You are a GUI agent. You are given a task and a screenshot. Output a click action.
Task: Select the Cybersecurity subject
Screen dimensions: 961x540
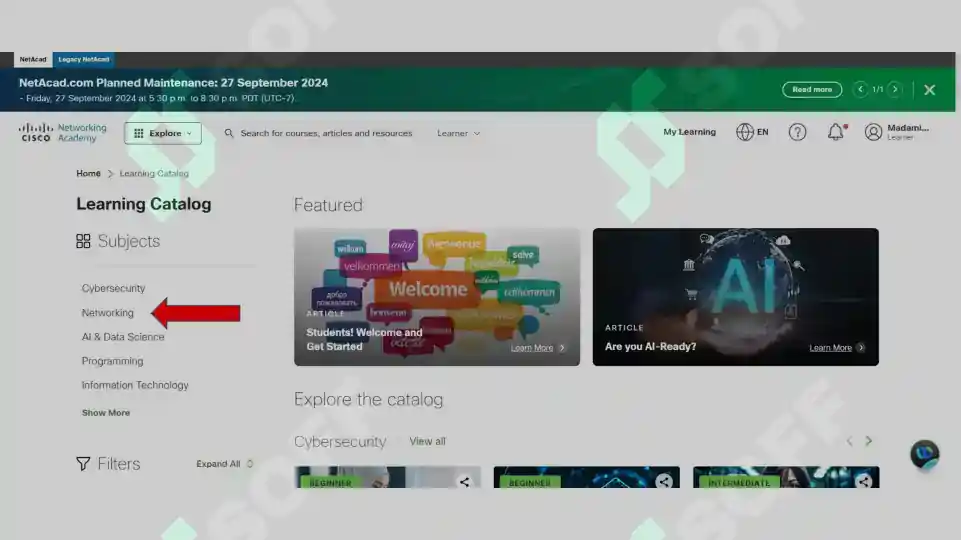tap(113, 288)
